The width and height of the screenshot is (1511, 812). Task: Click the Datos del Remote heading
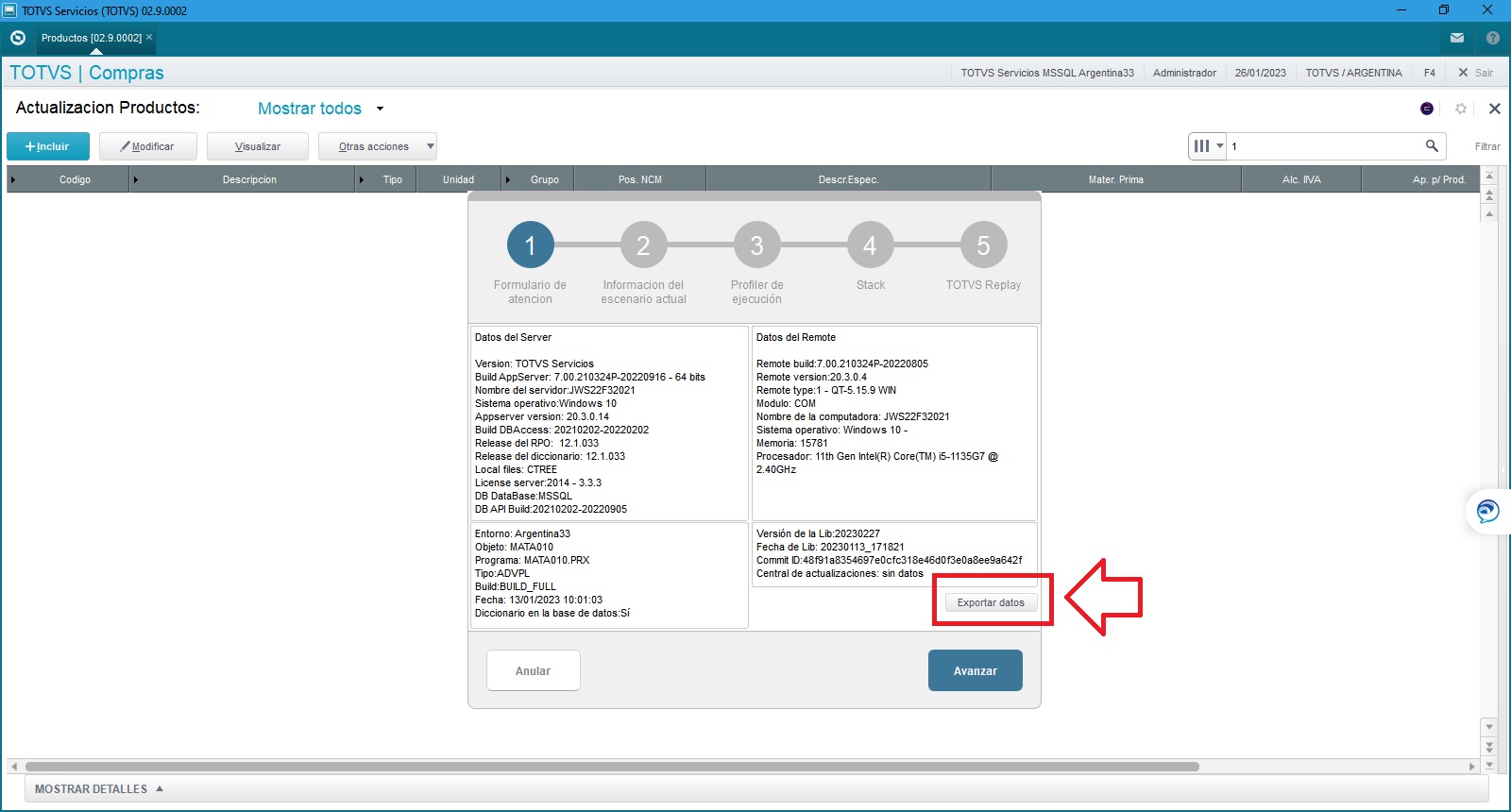[796, 337]
